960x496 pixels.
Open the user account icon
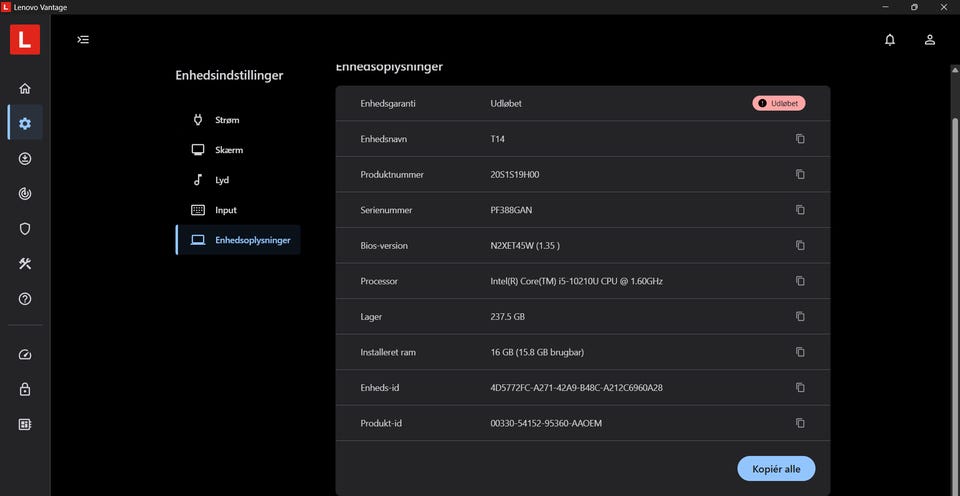[x=929, y=40]
